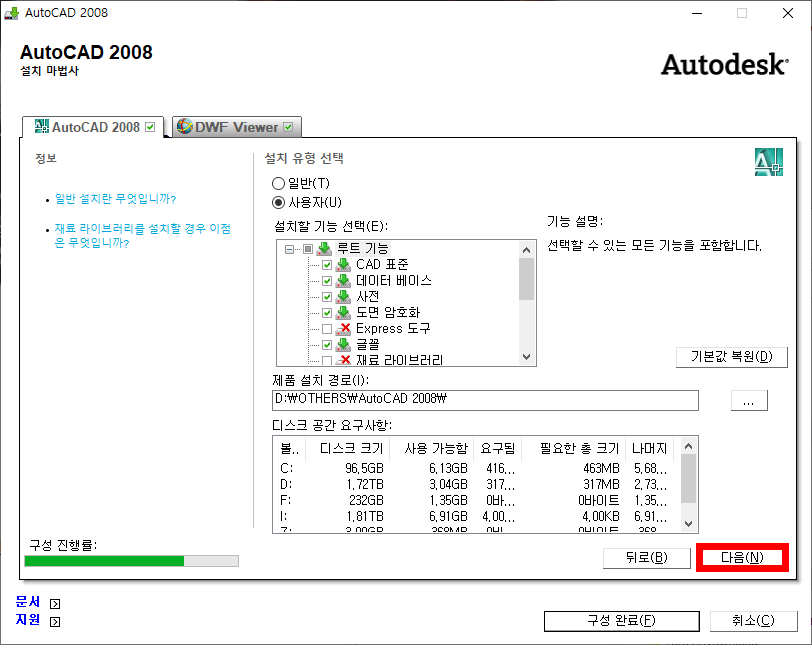Open the 지원 link
The image size is (812, 645).
pos(28,620)
